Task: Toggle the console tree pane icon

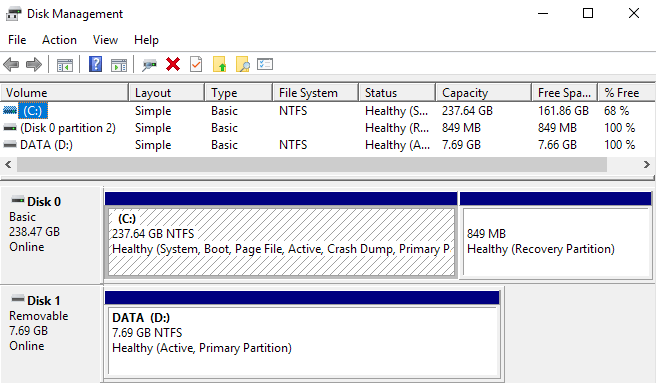Action: (64, 65)
